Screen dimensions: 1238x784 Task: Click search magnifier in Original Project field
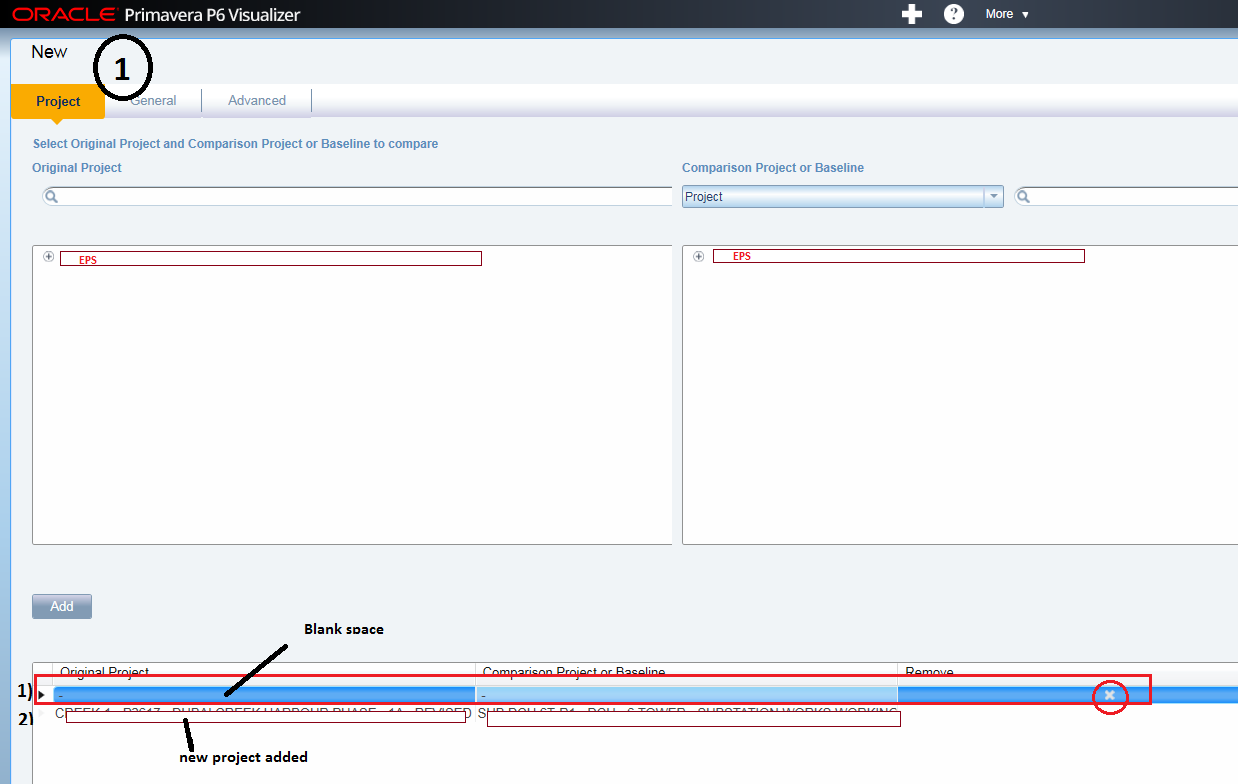tap(52, 197)
